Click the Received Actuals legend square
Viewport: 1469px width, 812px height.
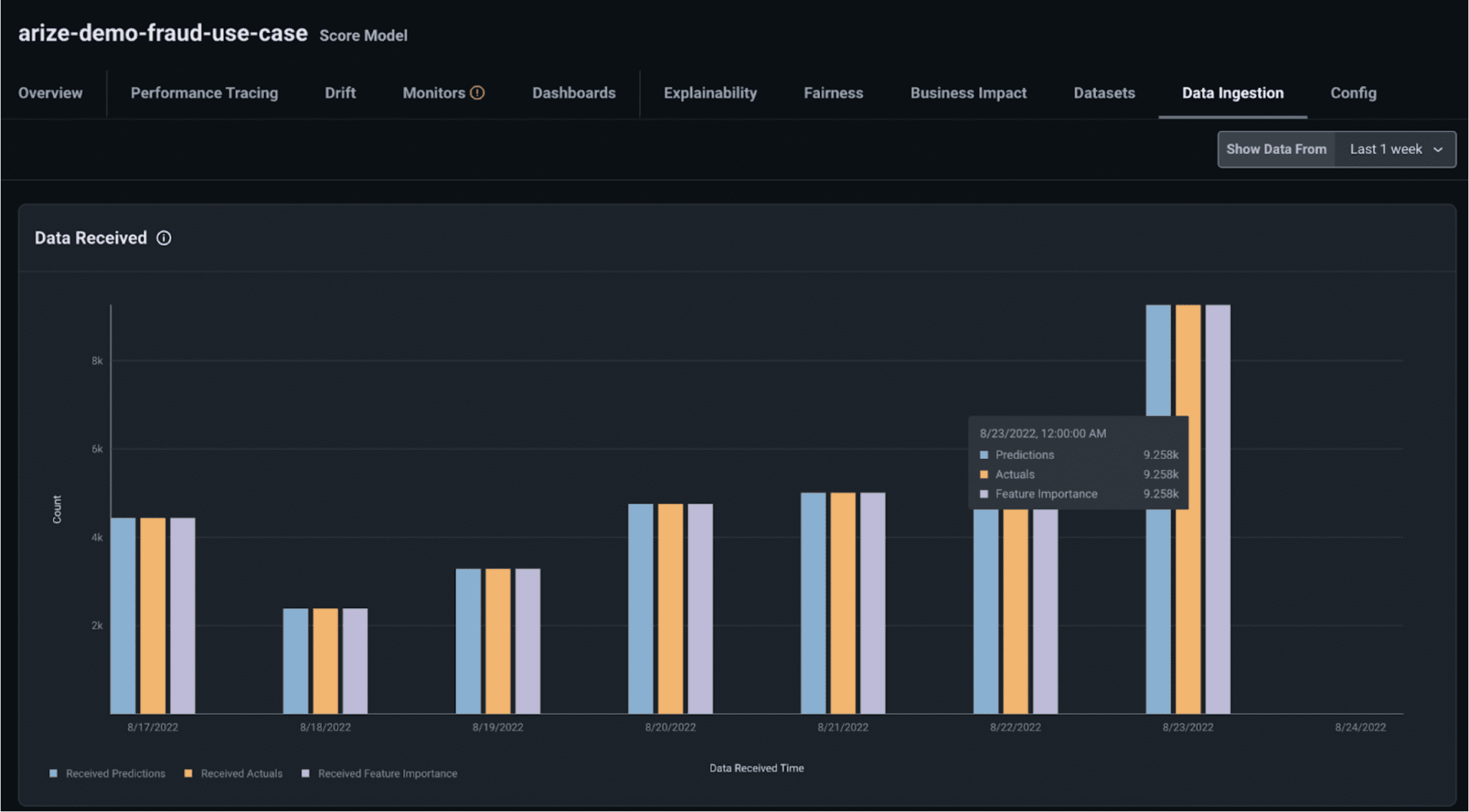(x=188, y=773)
